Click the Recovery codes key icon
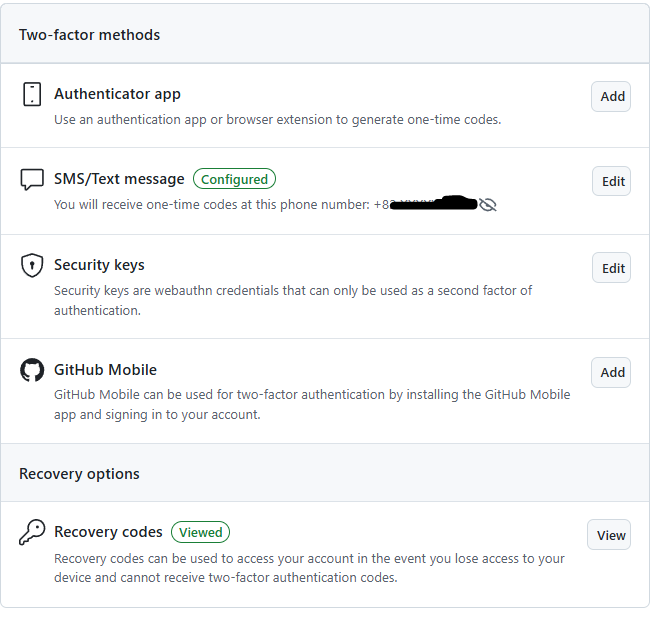The image size is (672, 630). (32, 532)
